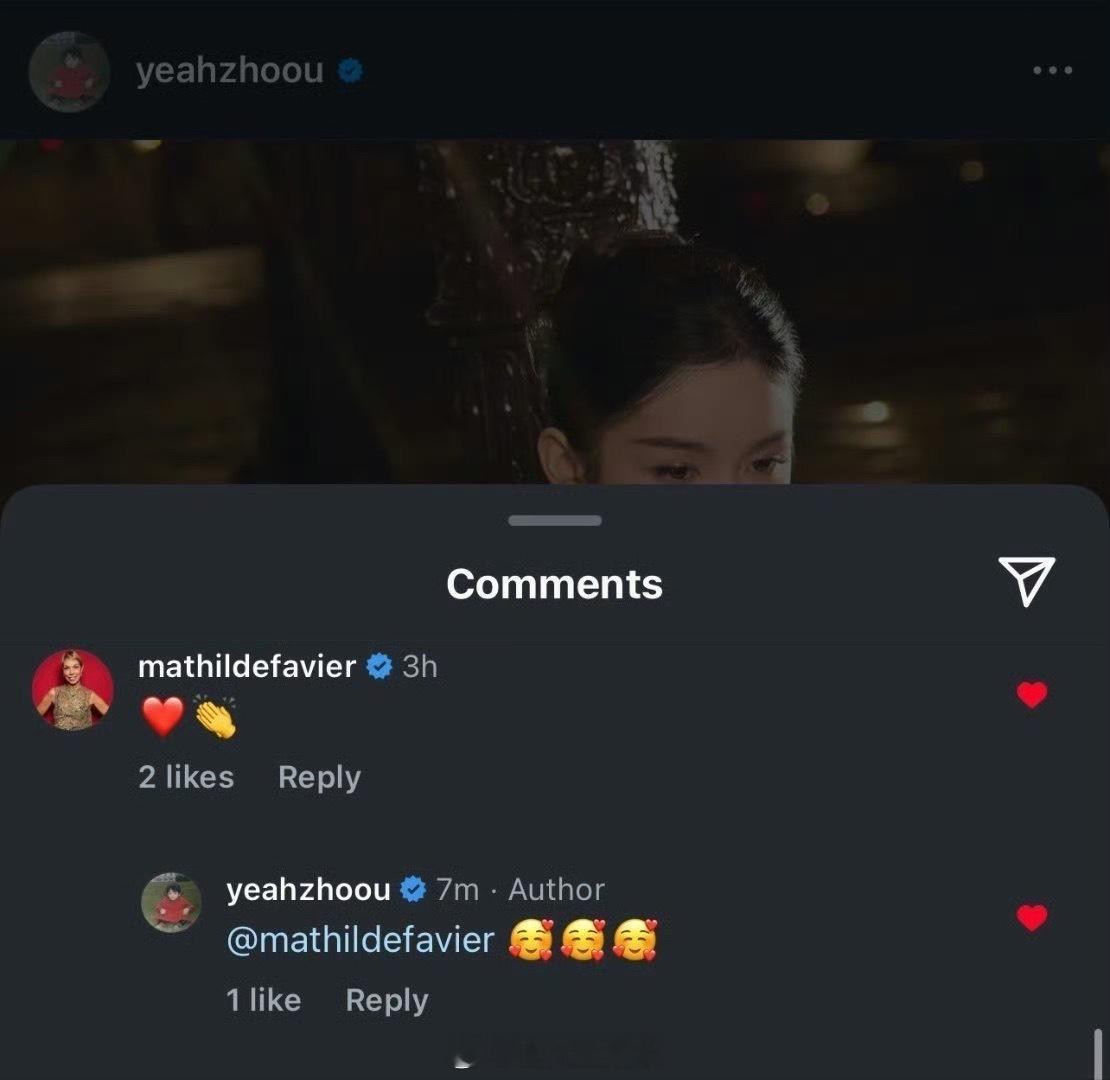This screenshot has width=1110, height=1080.
Task: Toggle the heart on yeahzhoou's reply
Action: point(1031,918)
